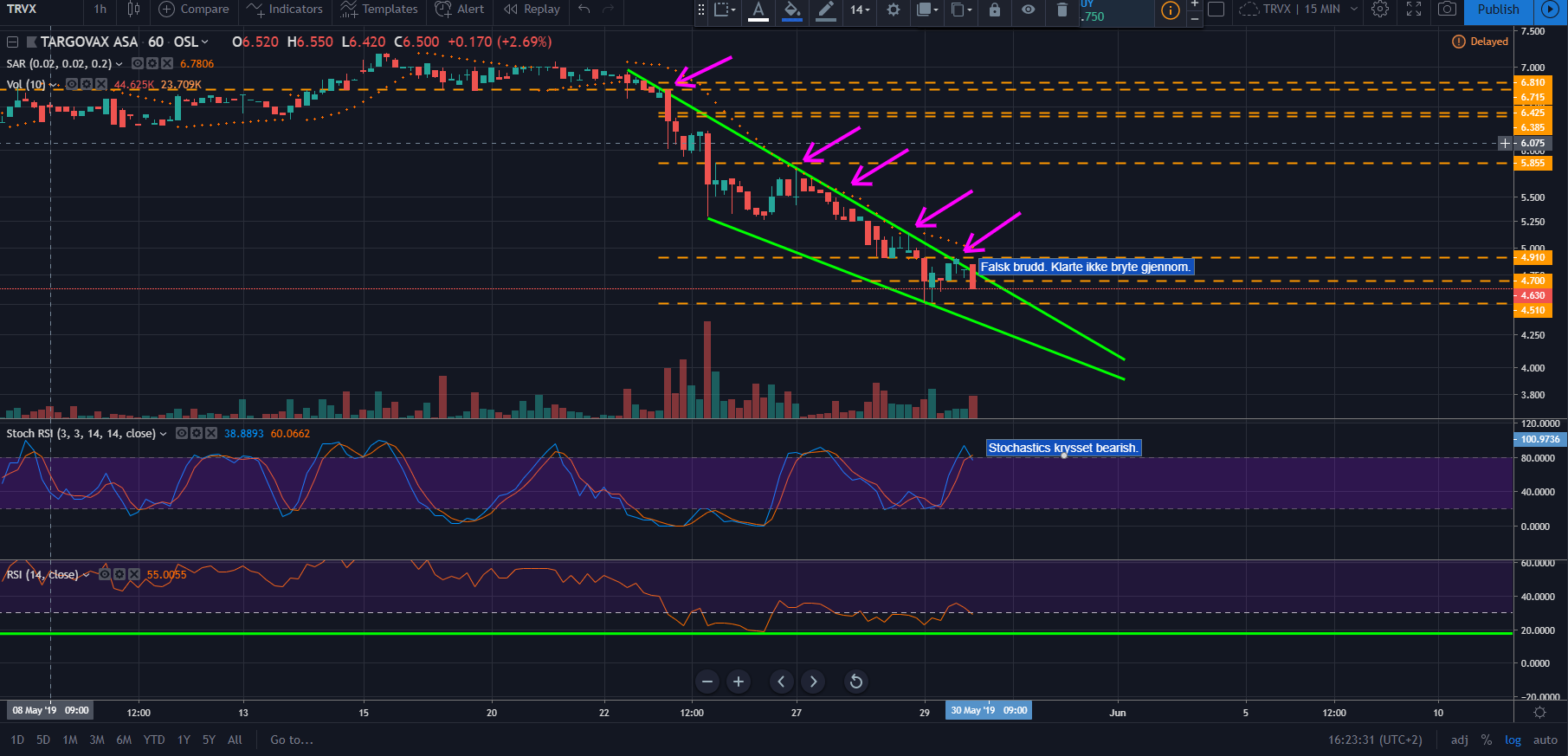This screenshot has height=756, width=1568.
Task: Toggle auto scale option
Action: tap(1545, 740)
